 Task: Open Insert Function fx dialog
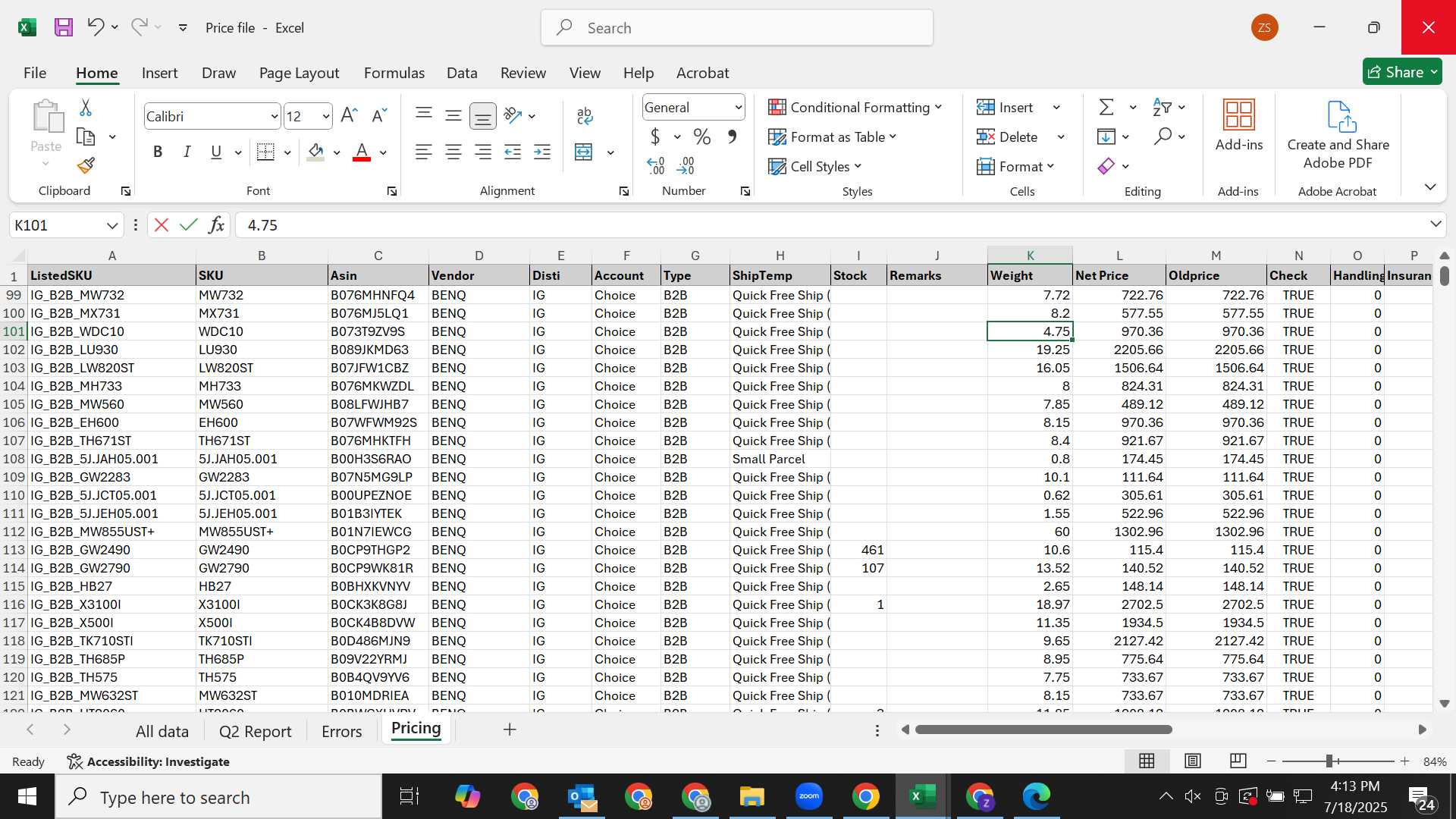point(216,225)
